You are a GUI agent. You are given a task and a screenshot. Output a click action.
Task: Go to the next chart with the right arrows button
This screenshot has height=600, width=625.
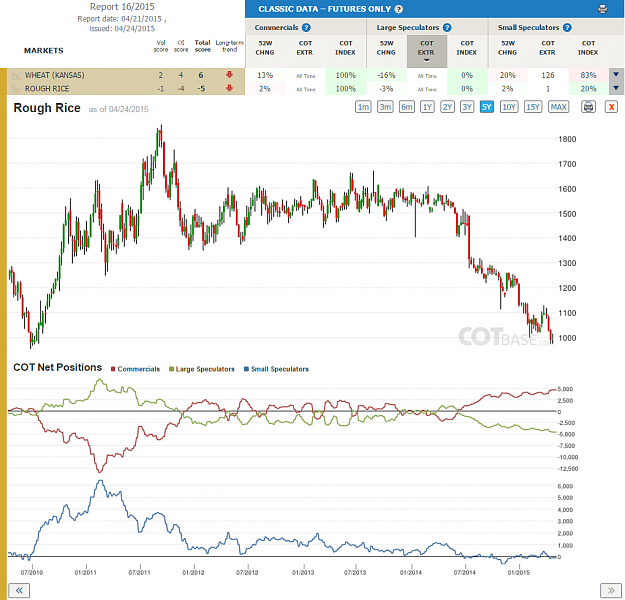coord(611,590)
